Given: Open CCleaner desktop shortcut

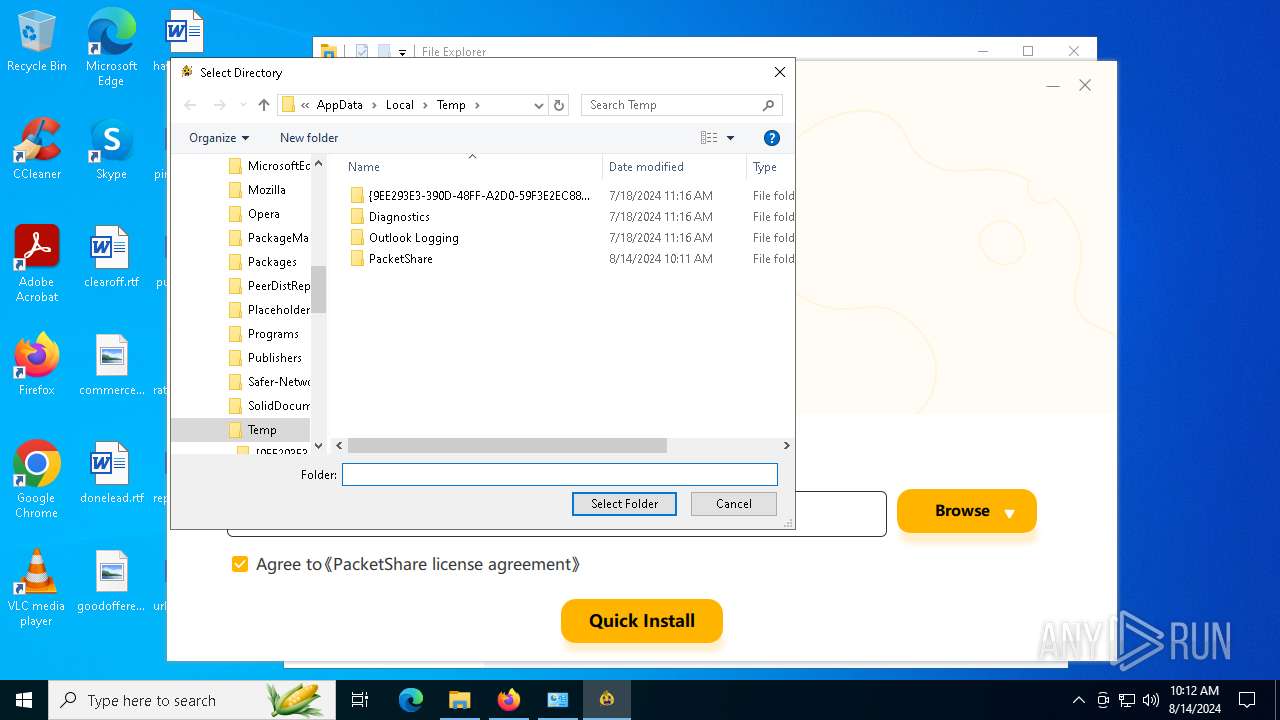Looking at the screenshot, I should click(37, 149).
